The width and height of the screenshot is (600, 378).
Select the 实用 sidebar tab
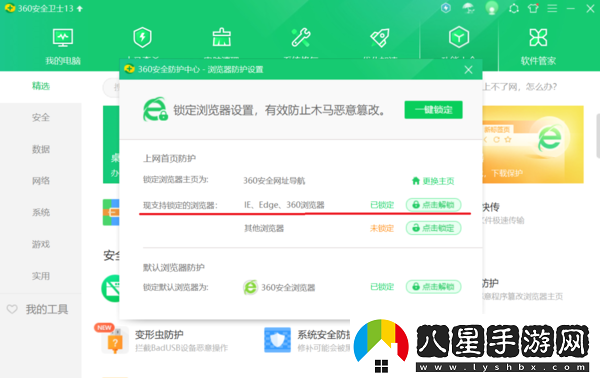tap(41, 276)
